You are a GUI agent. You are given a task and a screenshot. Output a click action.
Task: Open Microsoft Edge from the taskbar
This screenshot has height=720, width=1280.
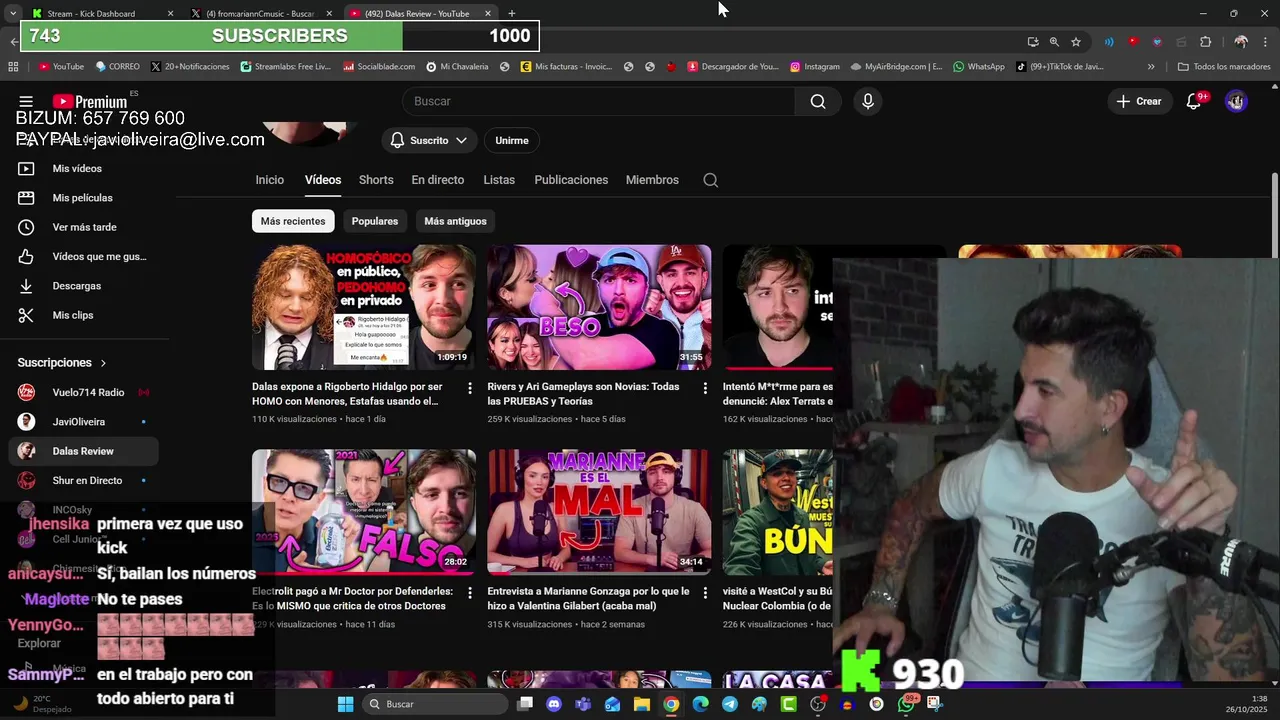[701, 704]
